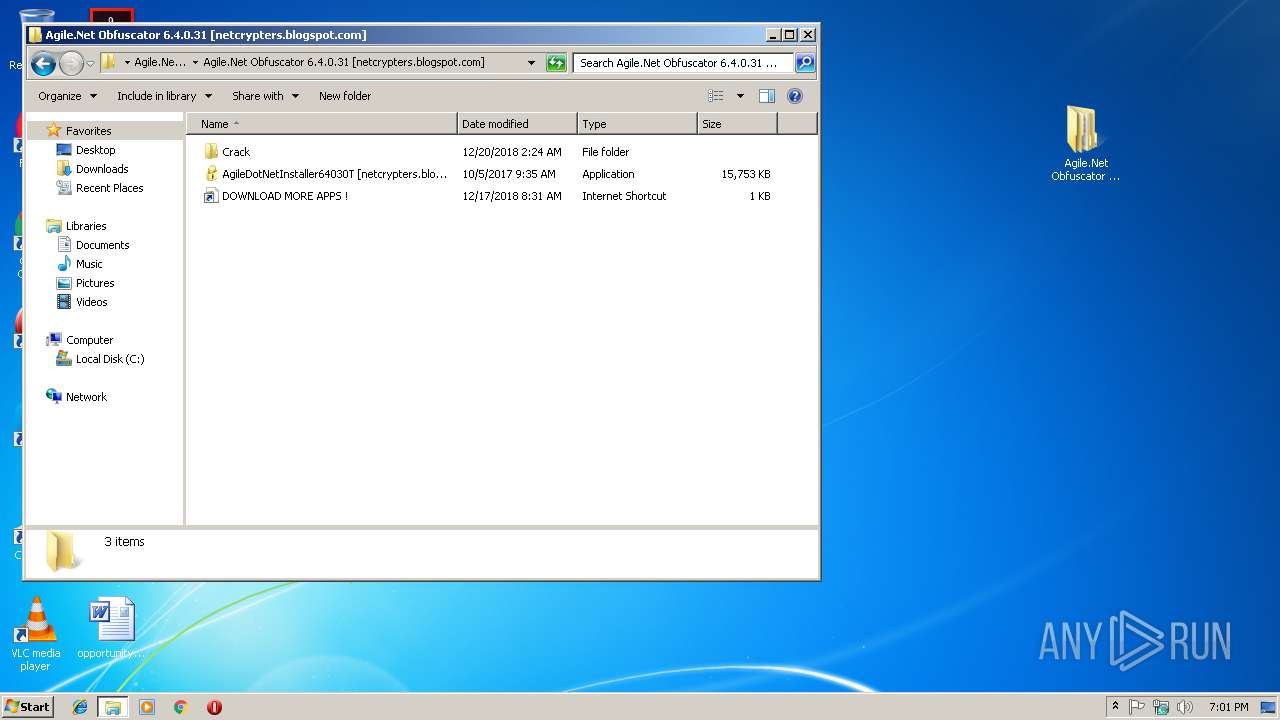Minimize the Explorer window
Screen dimensions: 1280x720
tap(772, 35)
